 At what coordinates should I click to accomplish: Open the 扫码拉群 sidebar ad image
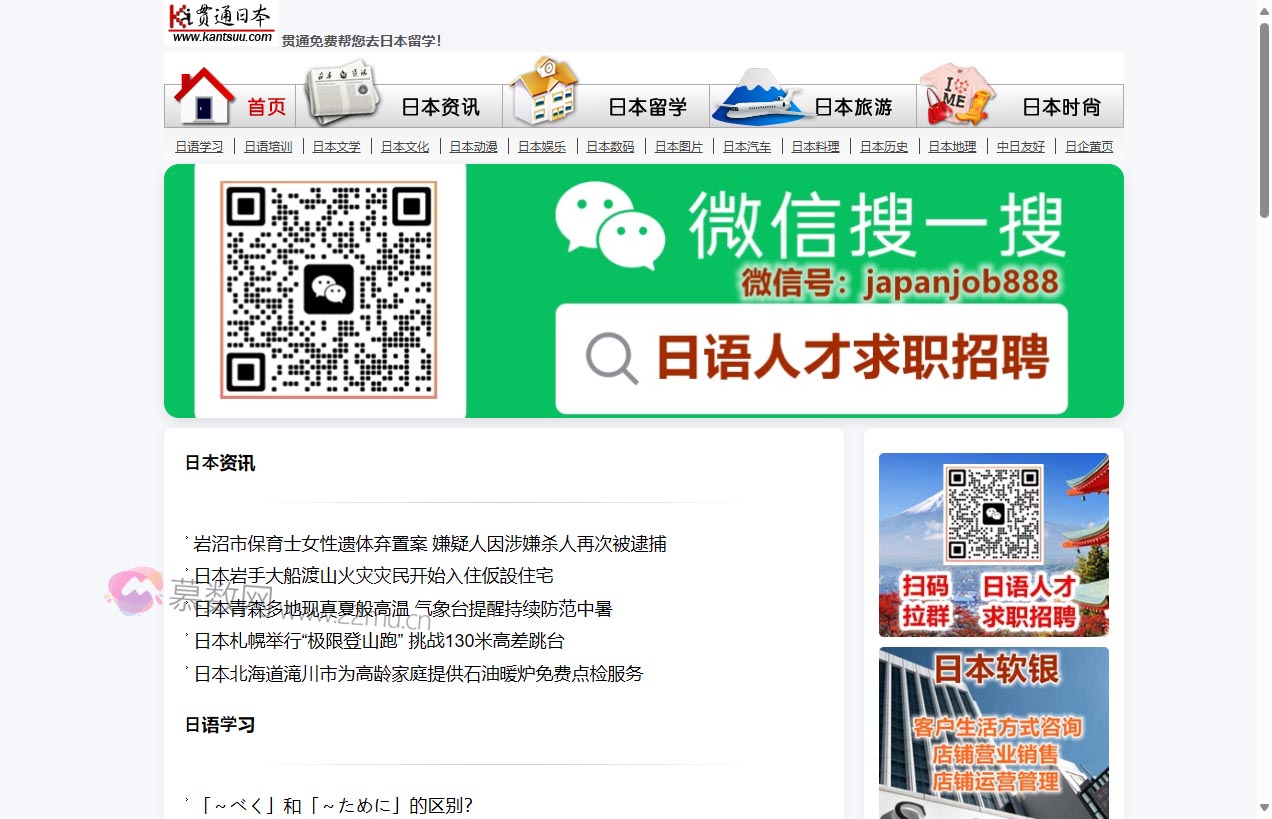coord(993,545)
